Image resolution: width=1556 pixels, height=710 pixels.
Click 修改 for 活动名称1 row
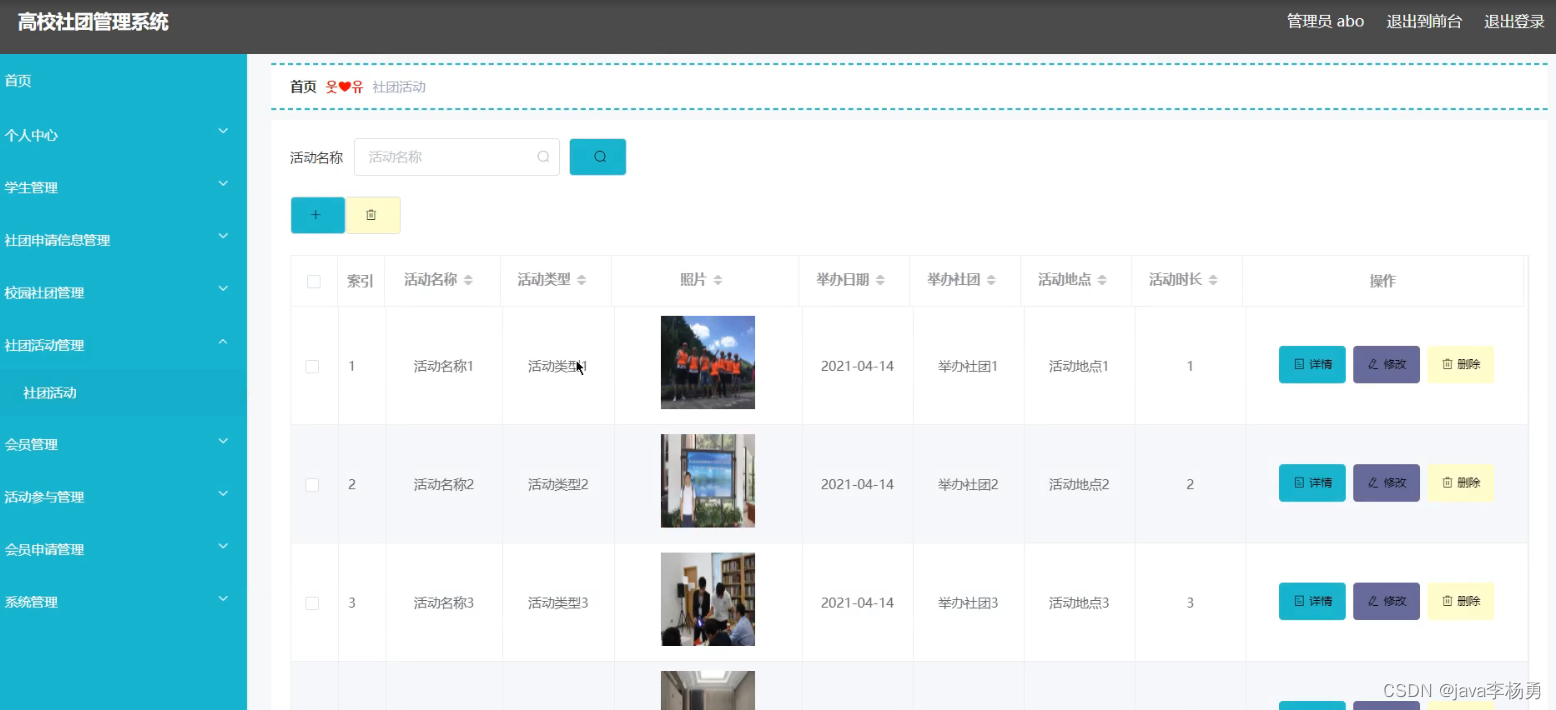(1386, 364)
